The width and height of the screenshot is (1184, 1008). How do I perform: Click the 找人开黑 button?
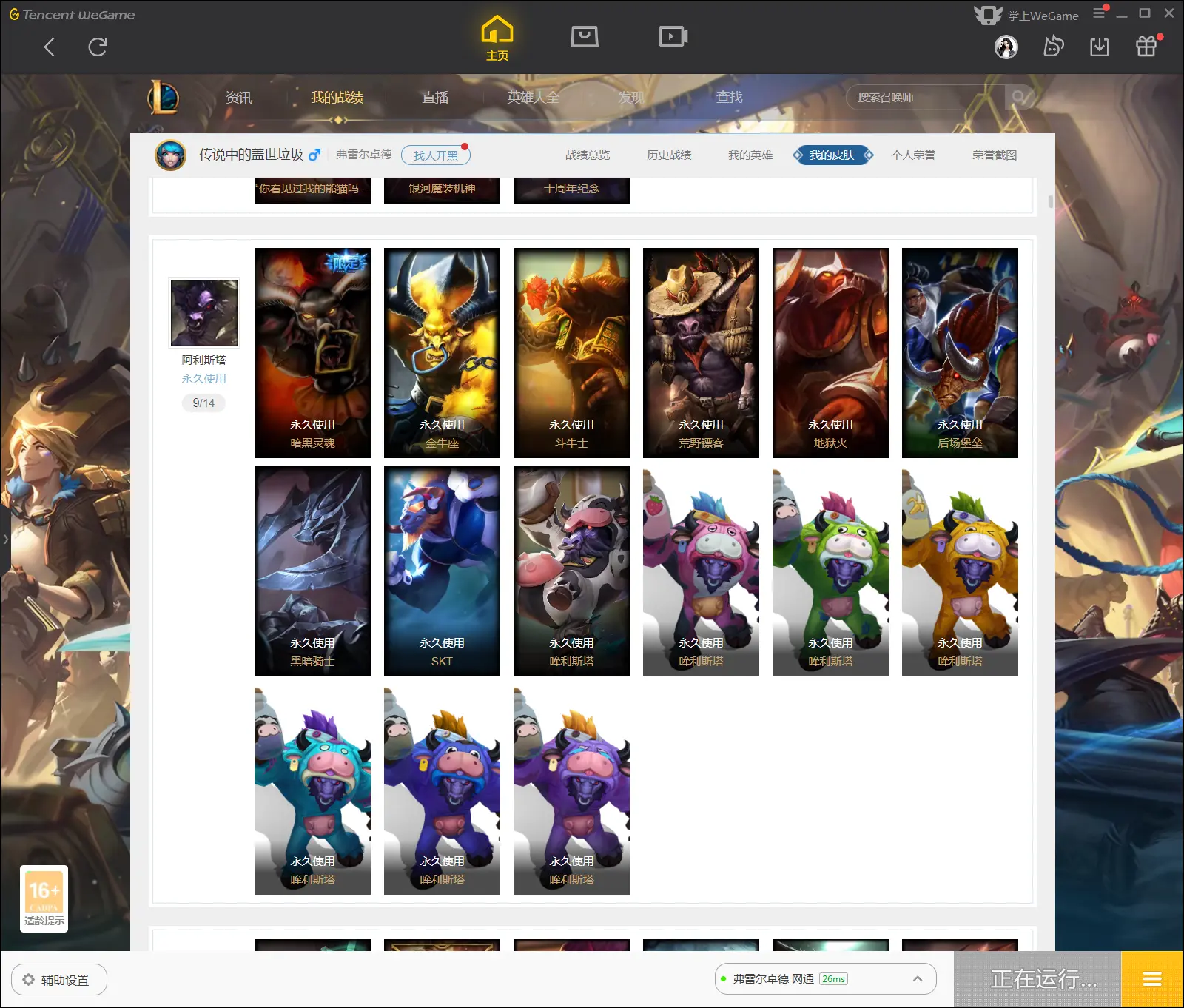click(x=436, y=155)
